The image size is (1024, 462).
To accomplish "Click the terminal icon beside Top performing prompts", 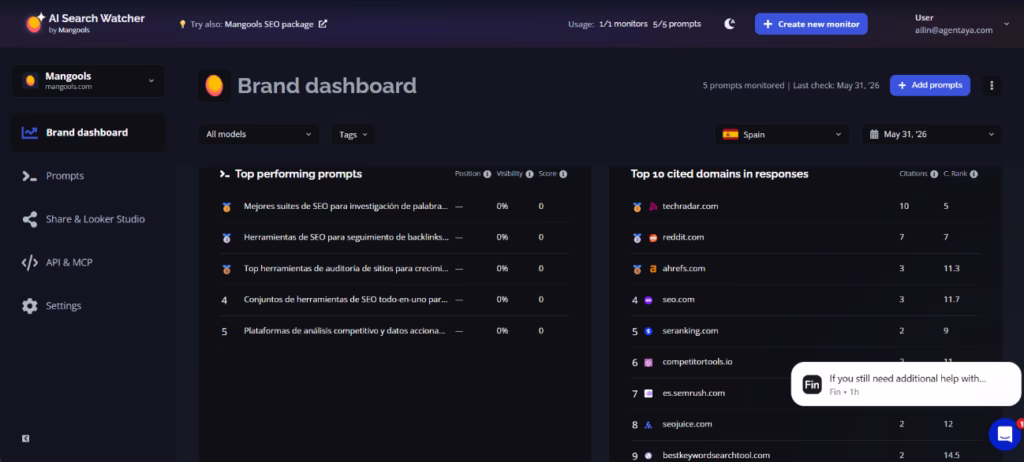I will [225, 174].
